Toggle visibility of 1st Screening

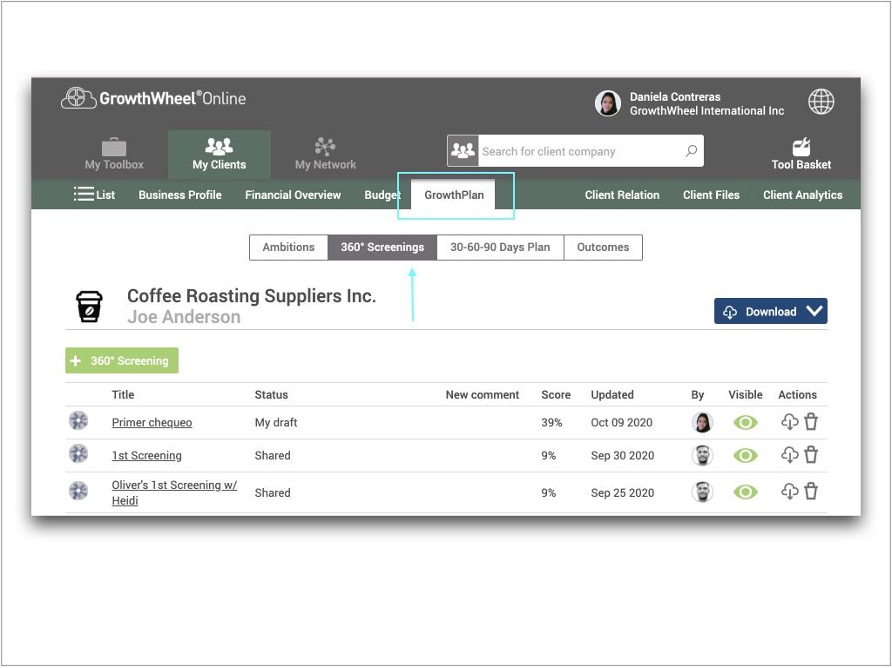[x=745, y=455]
